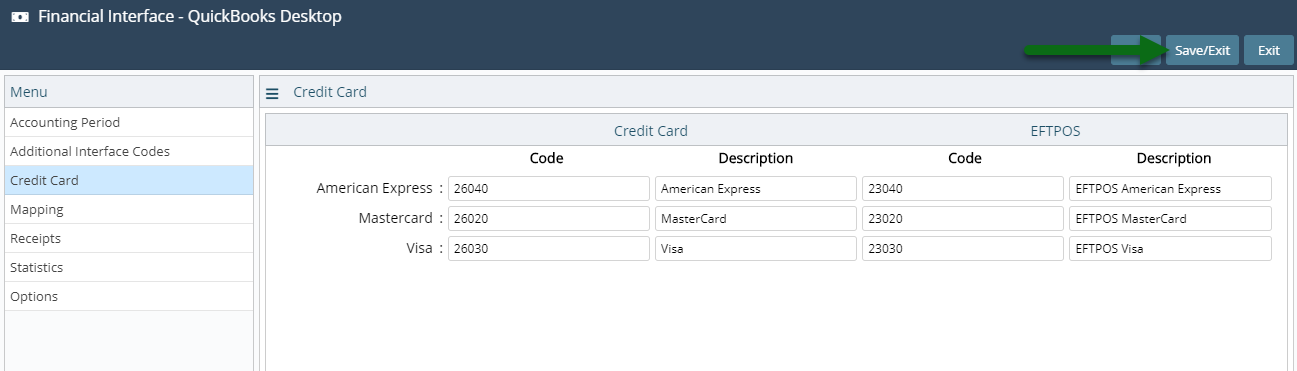Click the Exit button

(x=1269, y=50)
